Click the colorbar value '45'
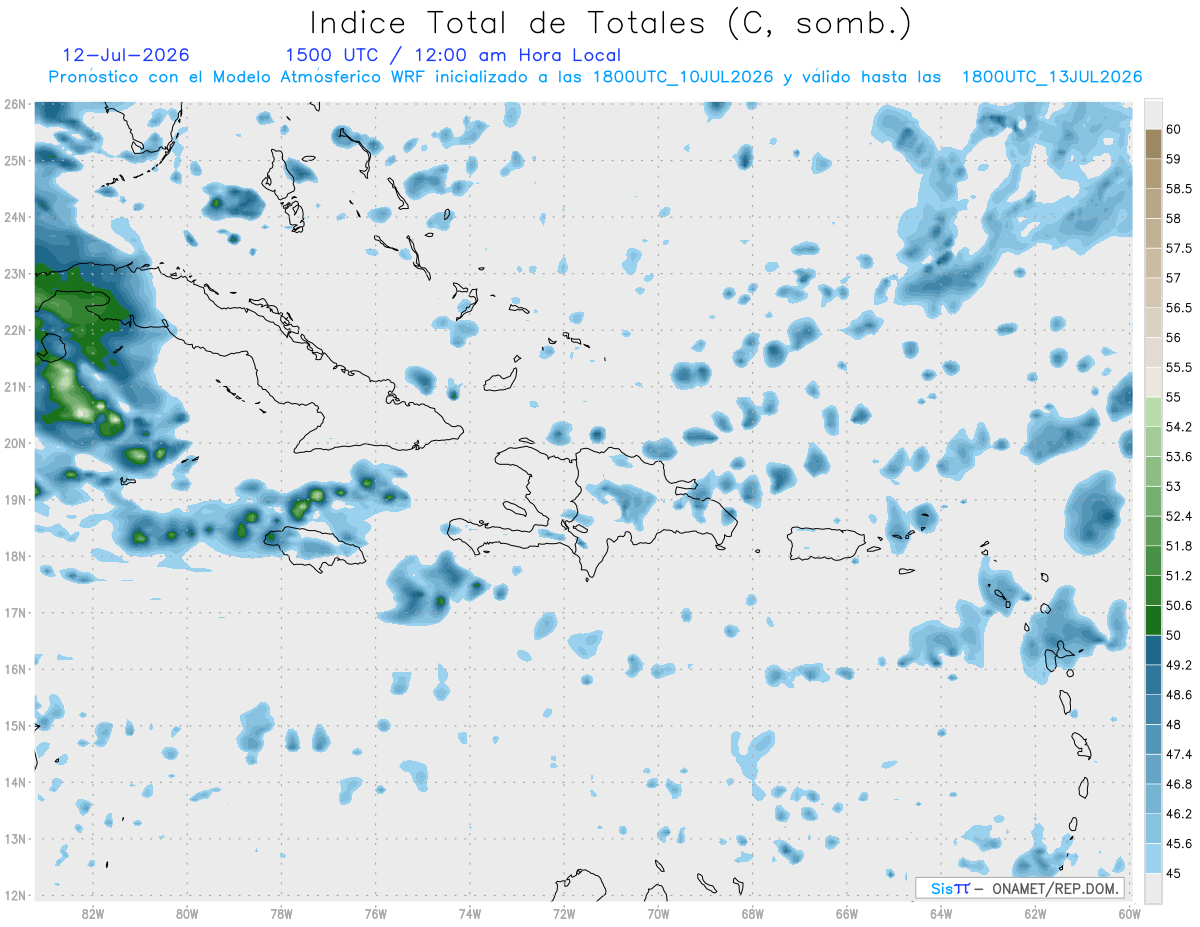This screenshot has width=1200, height=927. point(1173,874)
